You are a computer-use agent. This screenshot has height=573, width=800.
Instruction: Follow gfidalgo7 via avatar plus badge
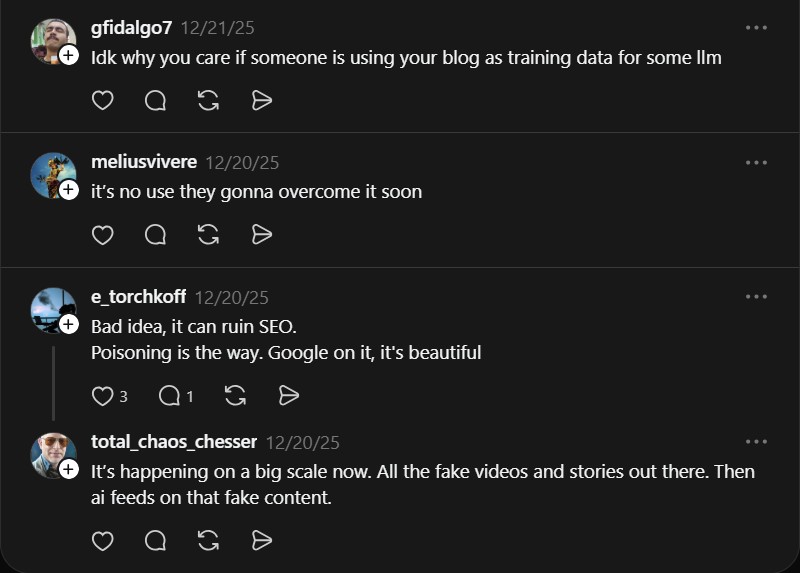coord(69,56)
